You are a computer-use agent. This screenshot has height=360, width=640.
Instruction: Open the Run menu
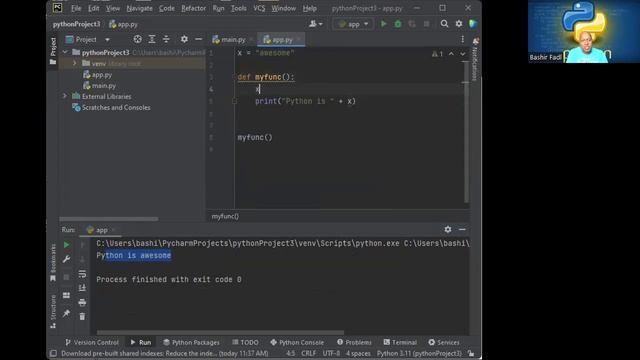(x=218, y=8)
